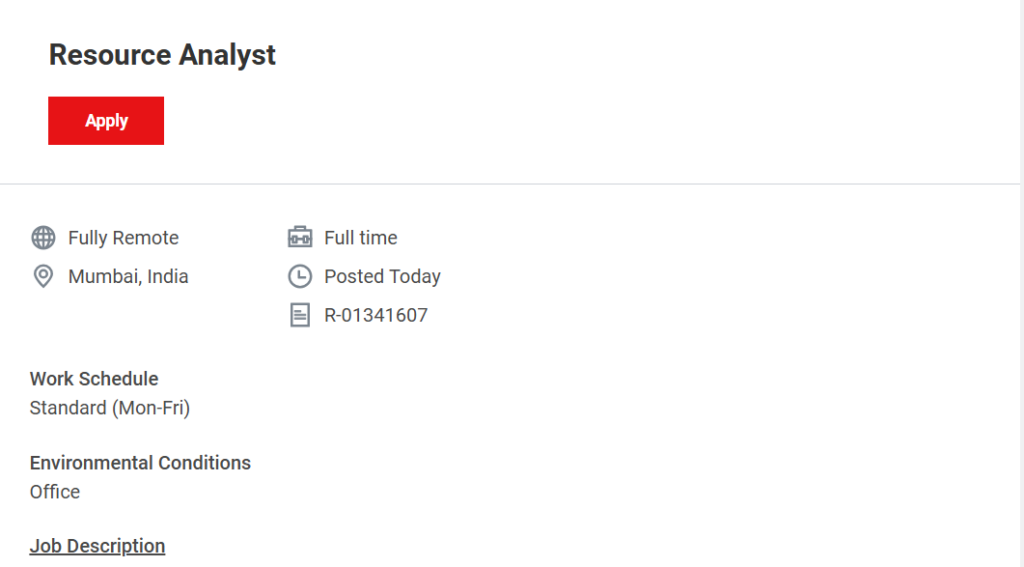
Task: Click the 'Office' value text
Action: tap(55, 492)
